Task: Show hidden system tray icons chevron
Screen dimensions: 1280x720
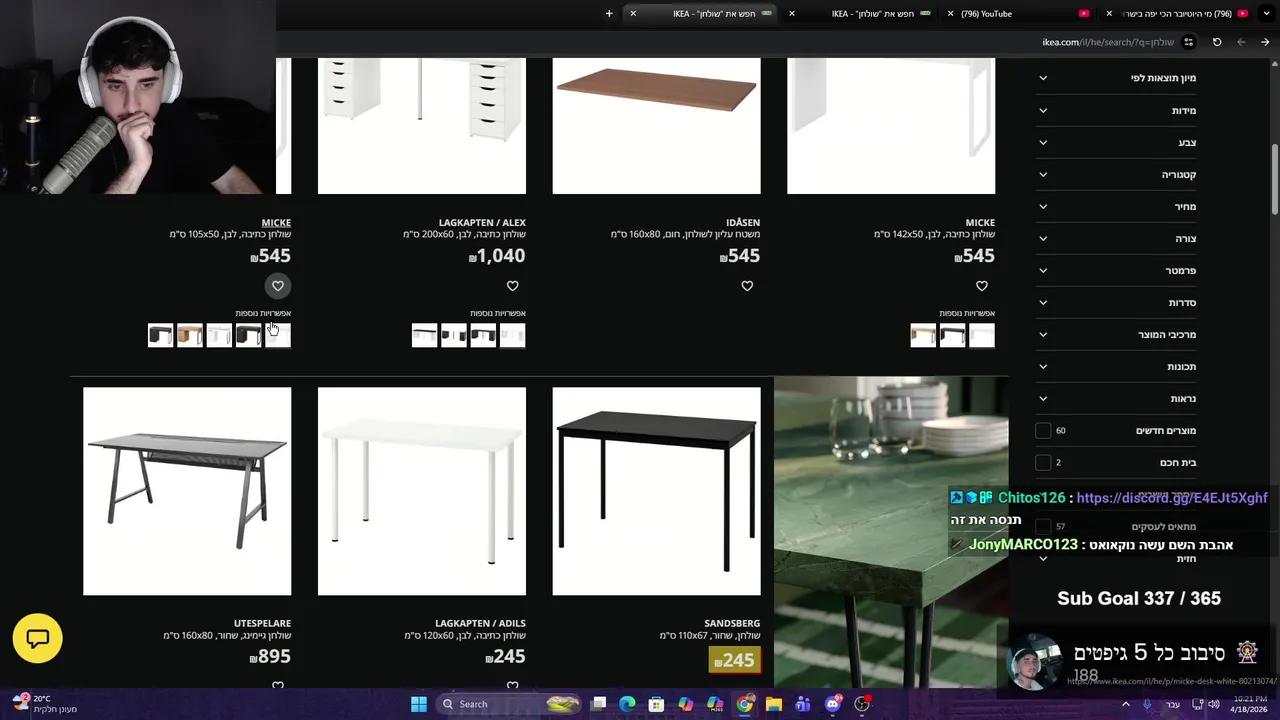Action: 1126,704
